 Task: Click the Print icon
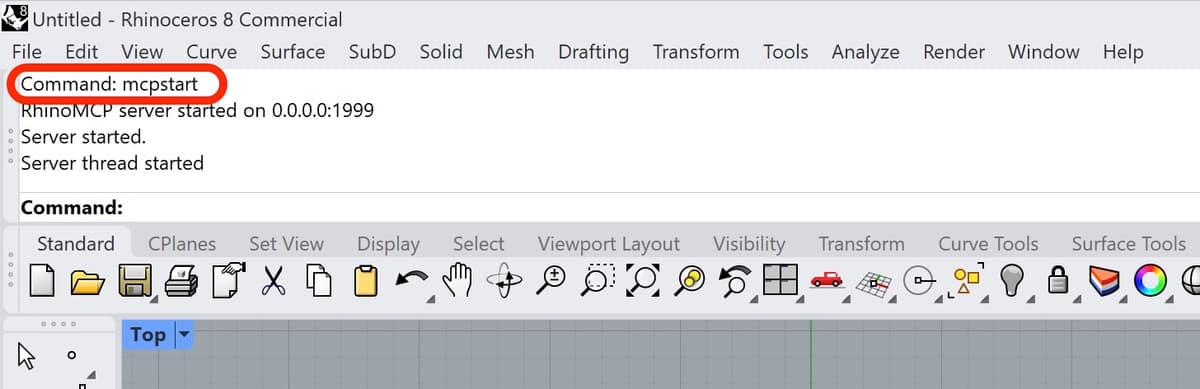click(x=181, y=281)
